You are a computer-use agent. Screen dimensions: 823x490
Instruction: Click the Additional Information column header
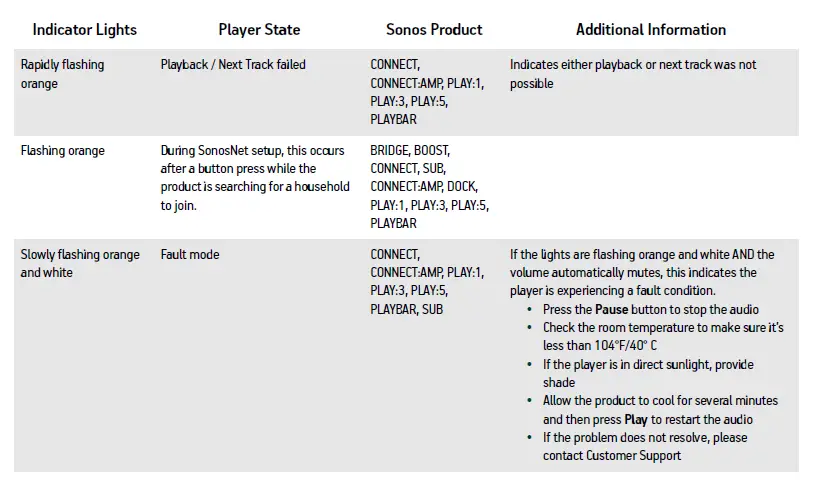point(651,29)
